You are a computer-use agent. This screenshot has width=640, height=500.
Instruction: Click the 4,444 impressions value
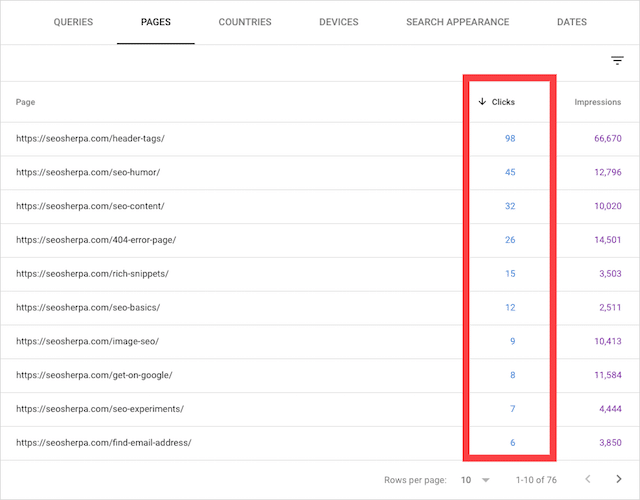click(x=610, y=409)
